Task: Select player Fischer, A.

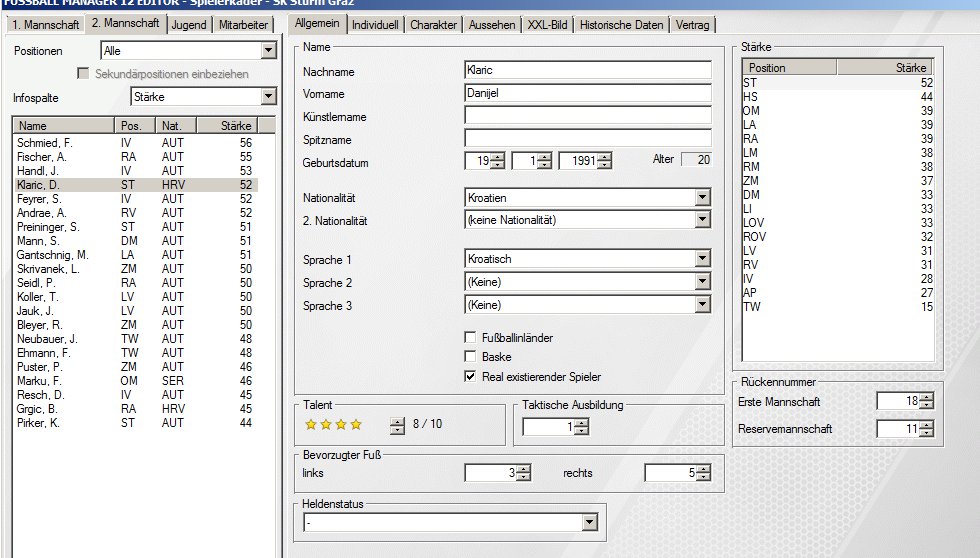Action: pos(136,157)
